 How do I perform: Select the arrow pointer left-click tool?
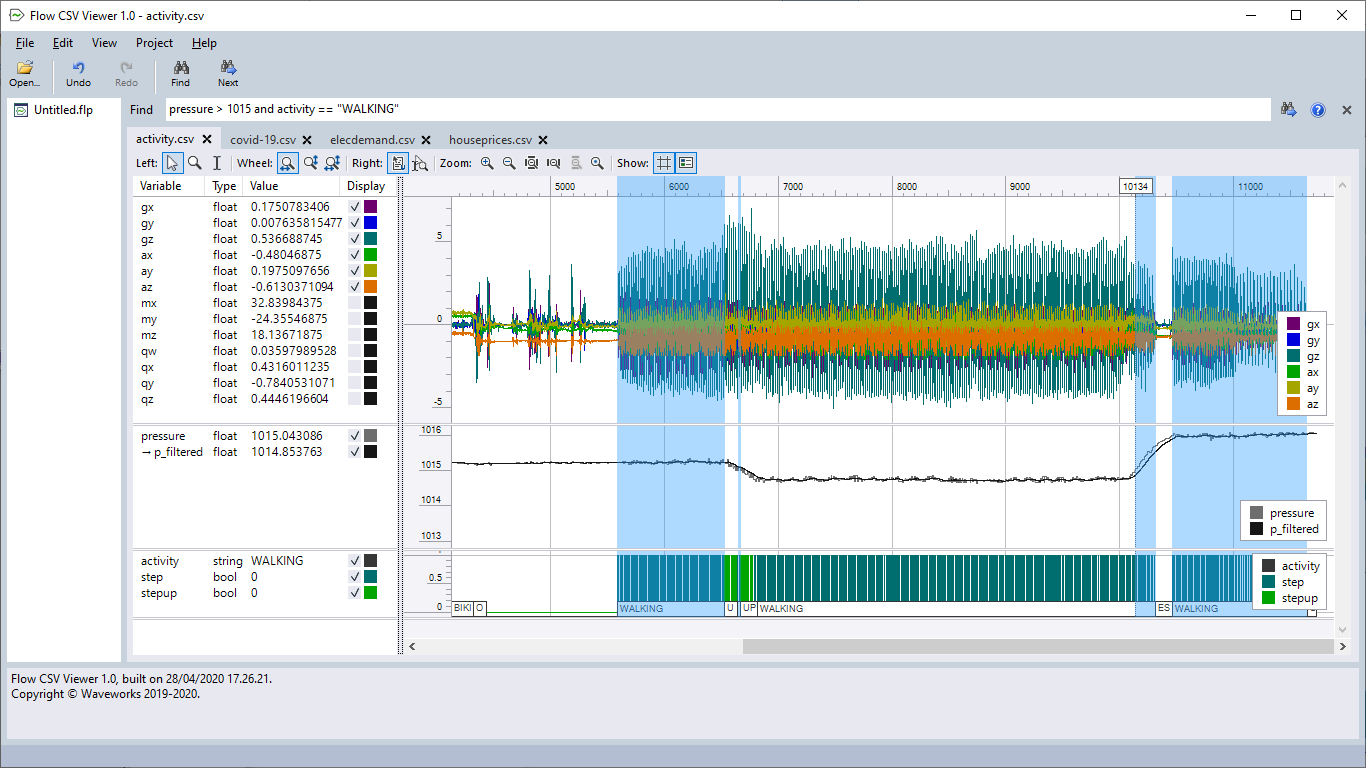click(x=173, y=163)
